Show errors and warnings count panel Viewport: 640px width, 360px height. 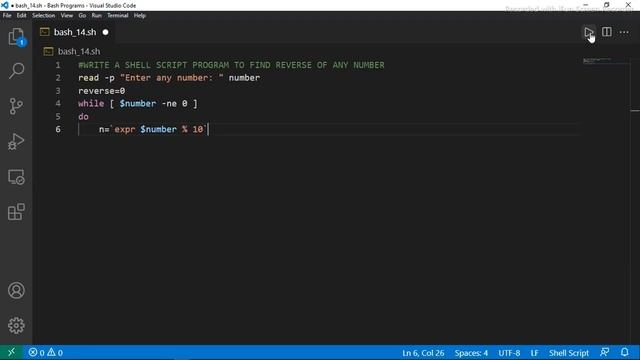tap(46, 352)
